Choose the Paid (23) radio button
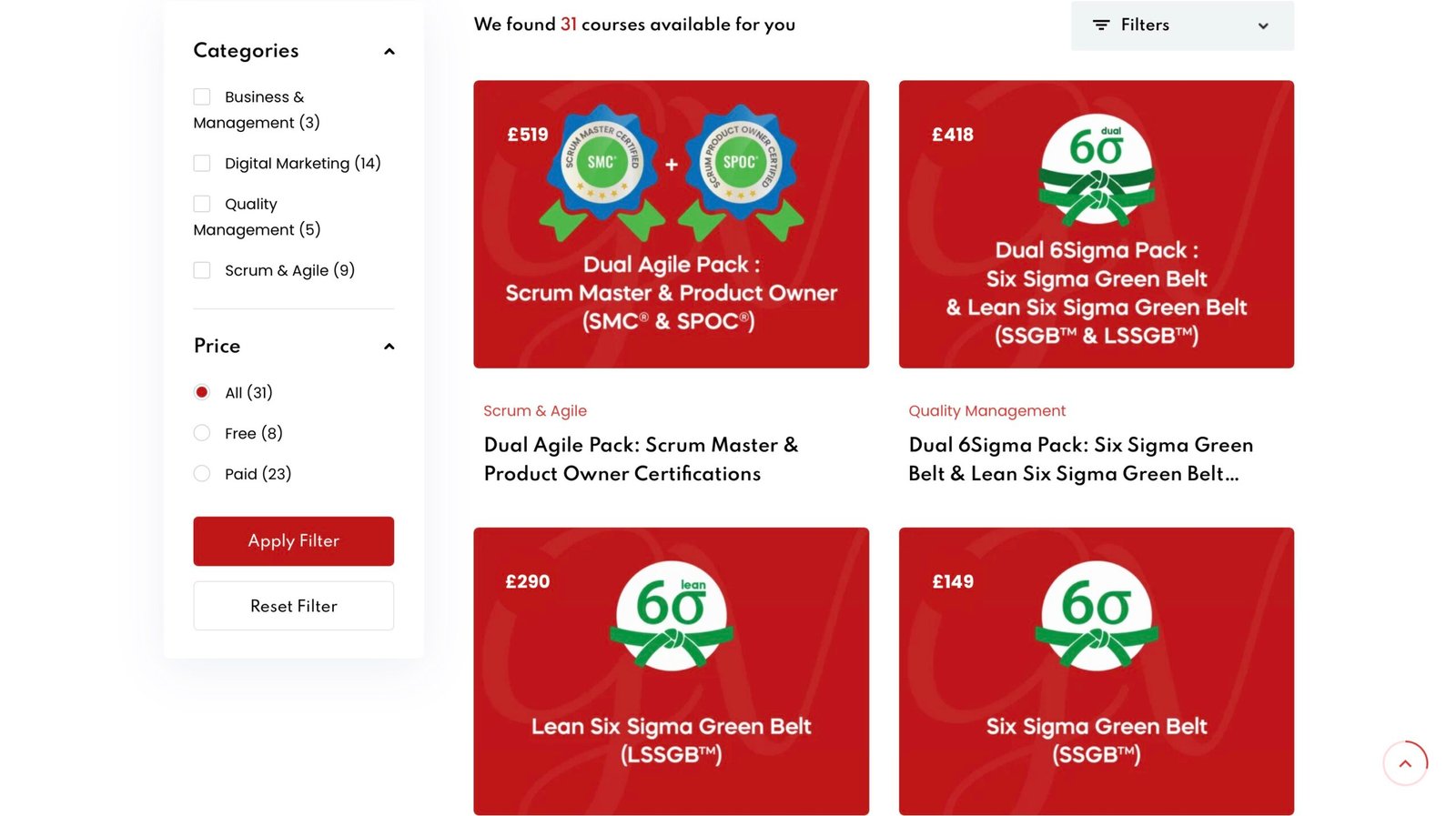The image size is (1456, 816). coord(202,474)
